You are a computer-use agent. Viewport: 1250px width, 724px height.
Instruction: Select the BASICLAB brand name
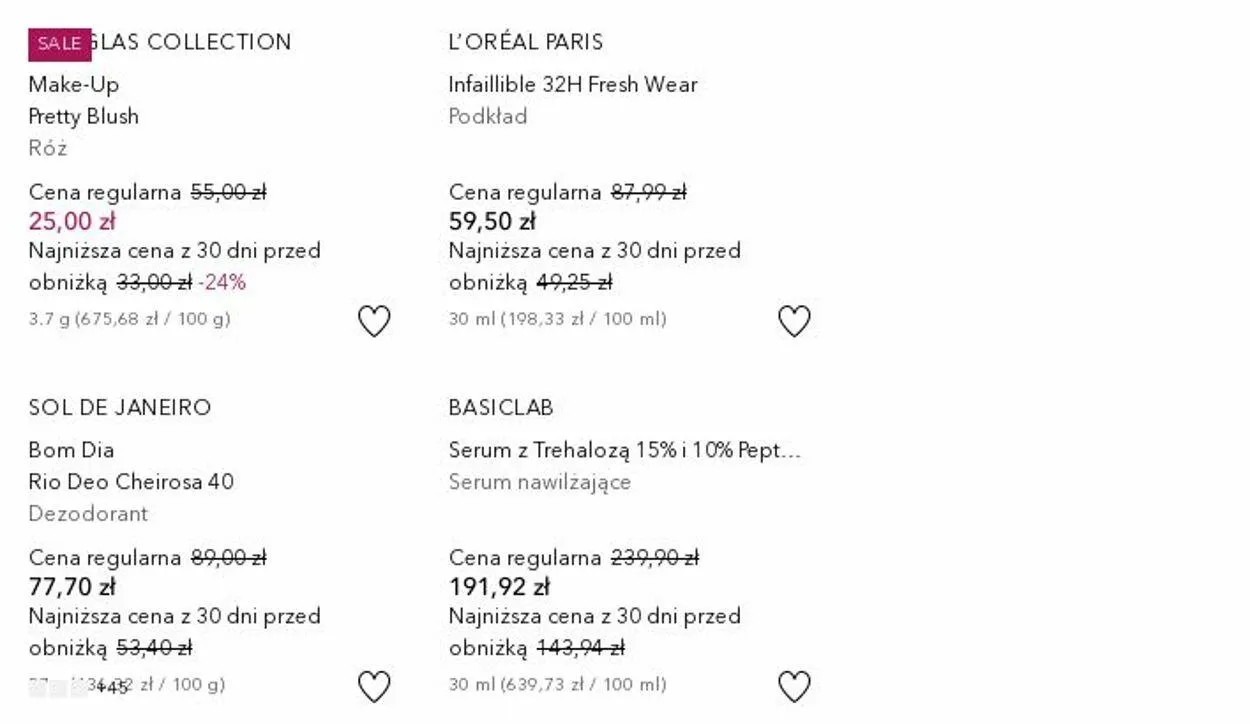pyautogui.click(x=501, y=408)
